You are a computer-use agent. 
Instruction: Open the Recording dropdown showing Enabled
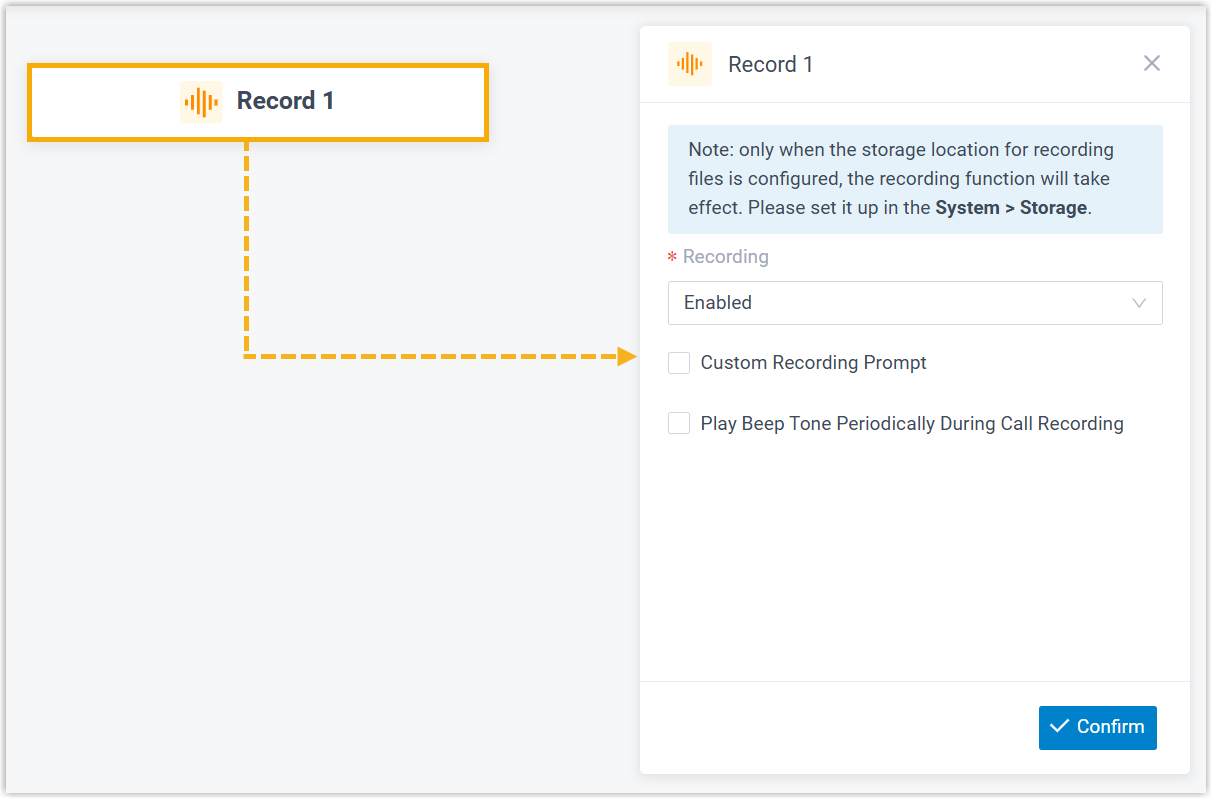[900, 303]
